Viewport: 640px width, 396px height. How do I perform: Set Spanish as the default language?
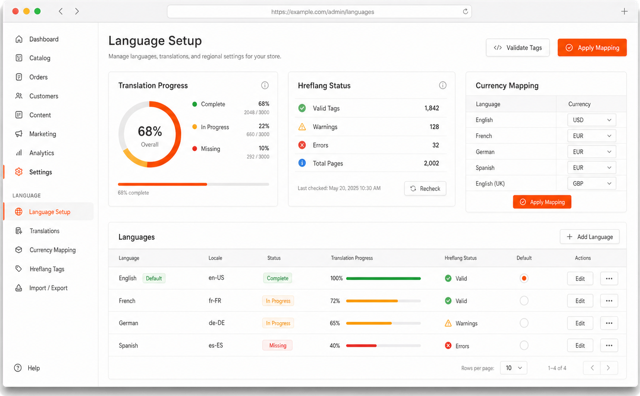(x=524, y=345)
